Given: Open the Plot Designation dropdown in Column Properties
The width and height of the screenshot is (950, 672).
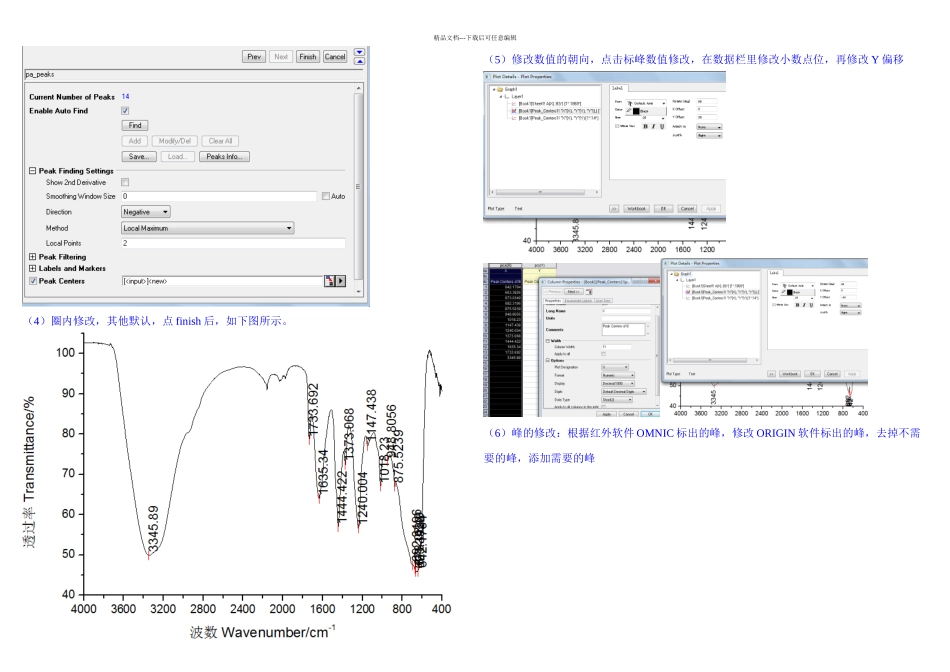Looking at the screenshot, I should tap(615, 367).
